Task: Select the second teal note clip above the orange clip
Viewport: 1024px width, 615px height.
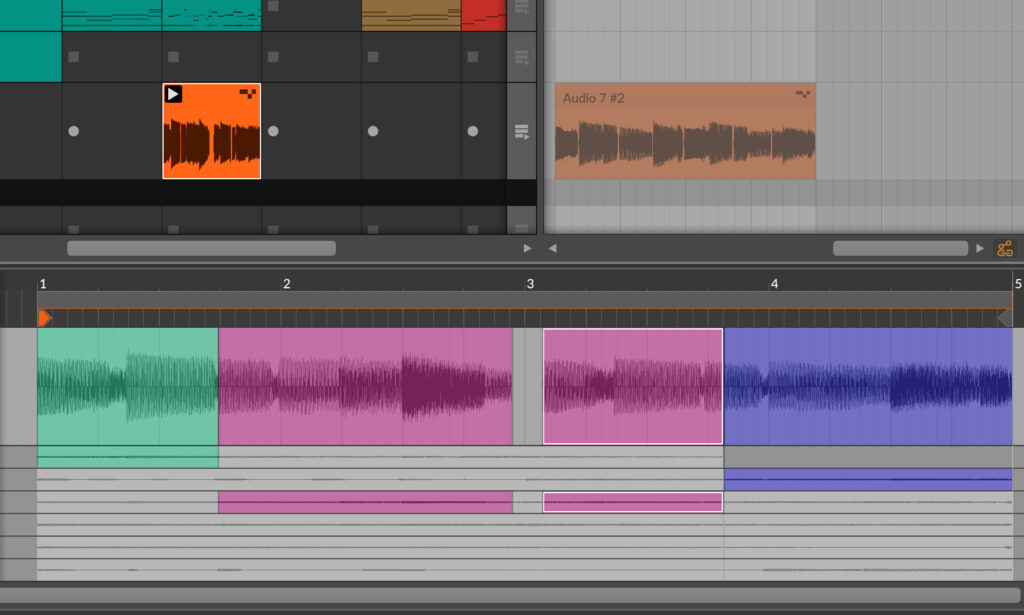Action: [x=212, y=15]
